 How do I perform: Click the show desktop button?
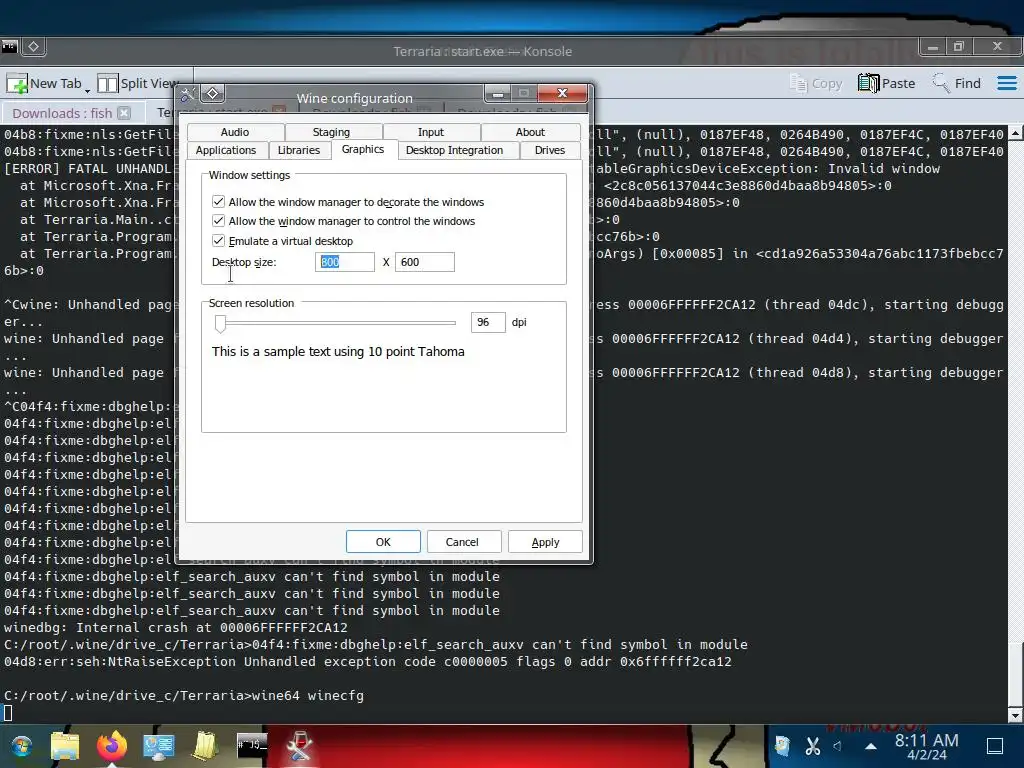995,746
